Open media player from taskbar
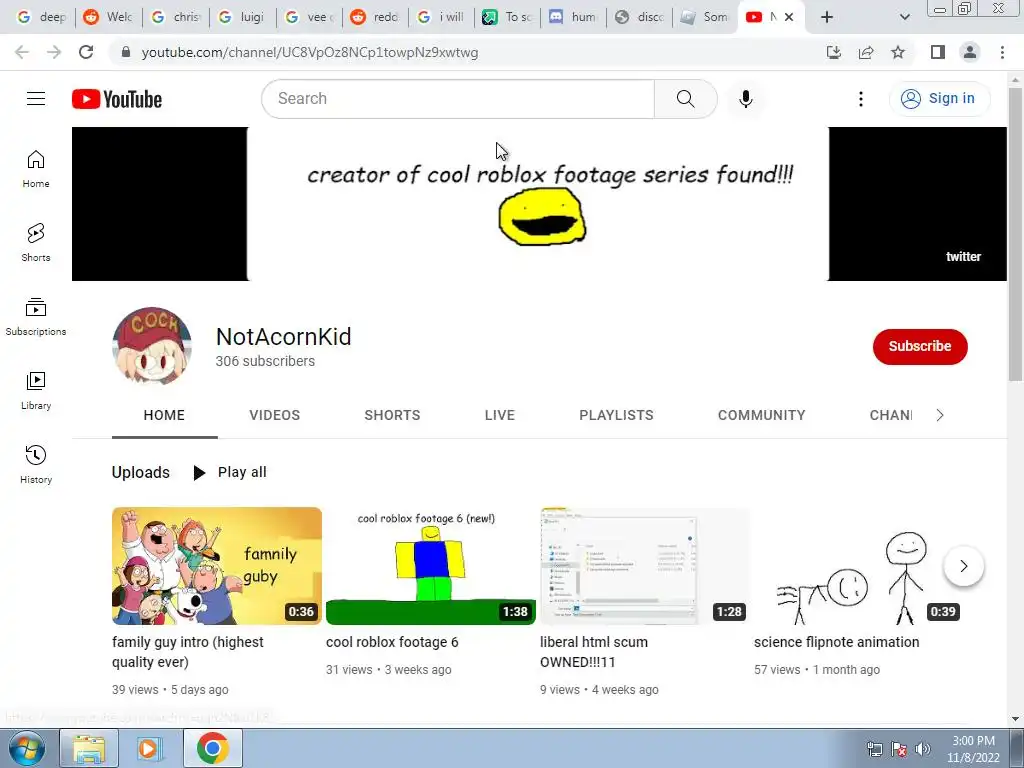This screenshot has height=768, width=1024. point(150,748)
